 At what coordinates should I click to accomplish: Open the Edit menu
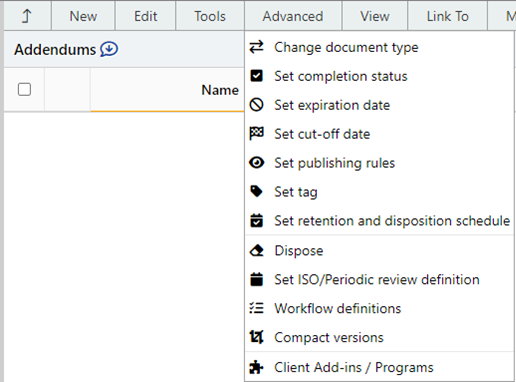click(x=145, y=16)
